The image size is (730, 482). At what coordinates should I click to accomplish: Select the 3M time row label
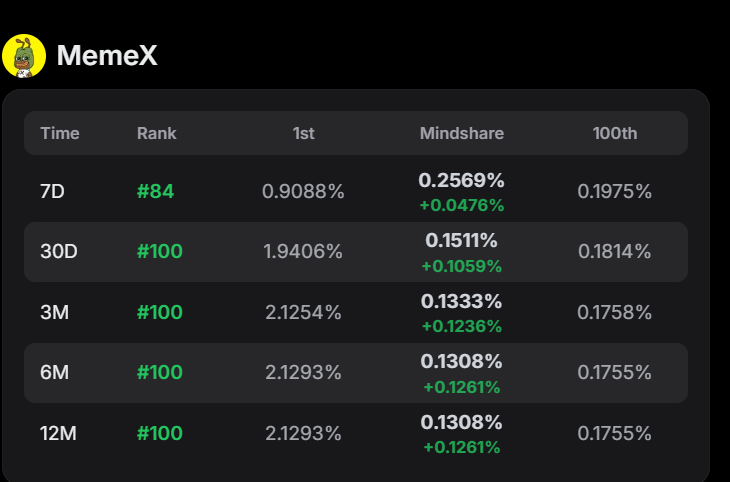coord(54,312)
